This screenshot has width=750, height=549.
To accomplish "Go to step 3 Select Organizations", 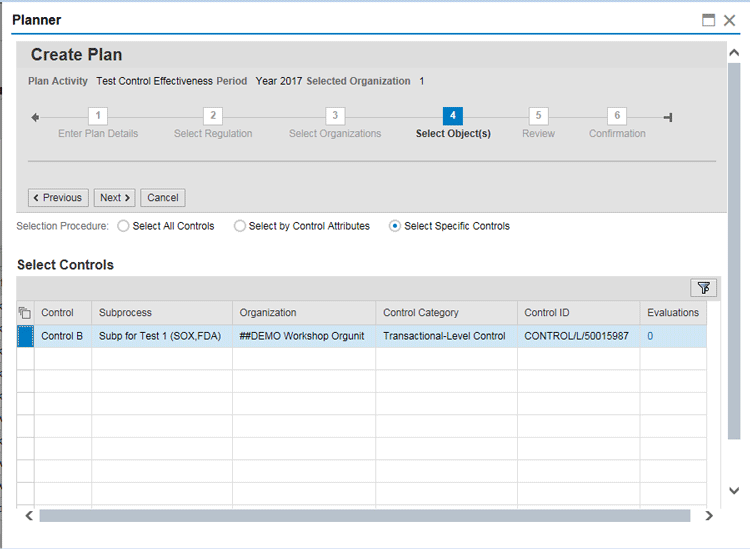I will tap(335, 117).
